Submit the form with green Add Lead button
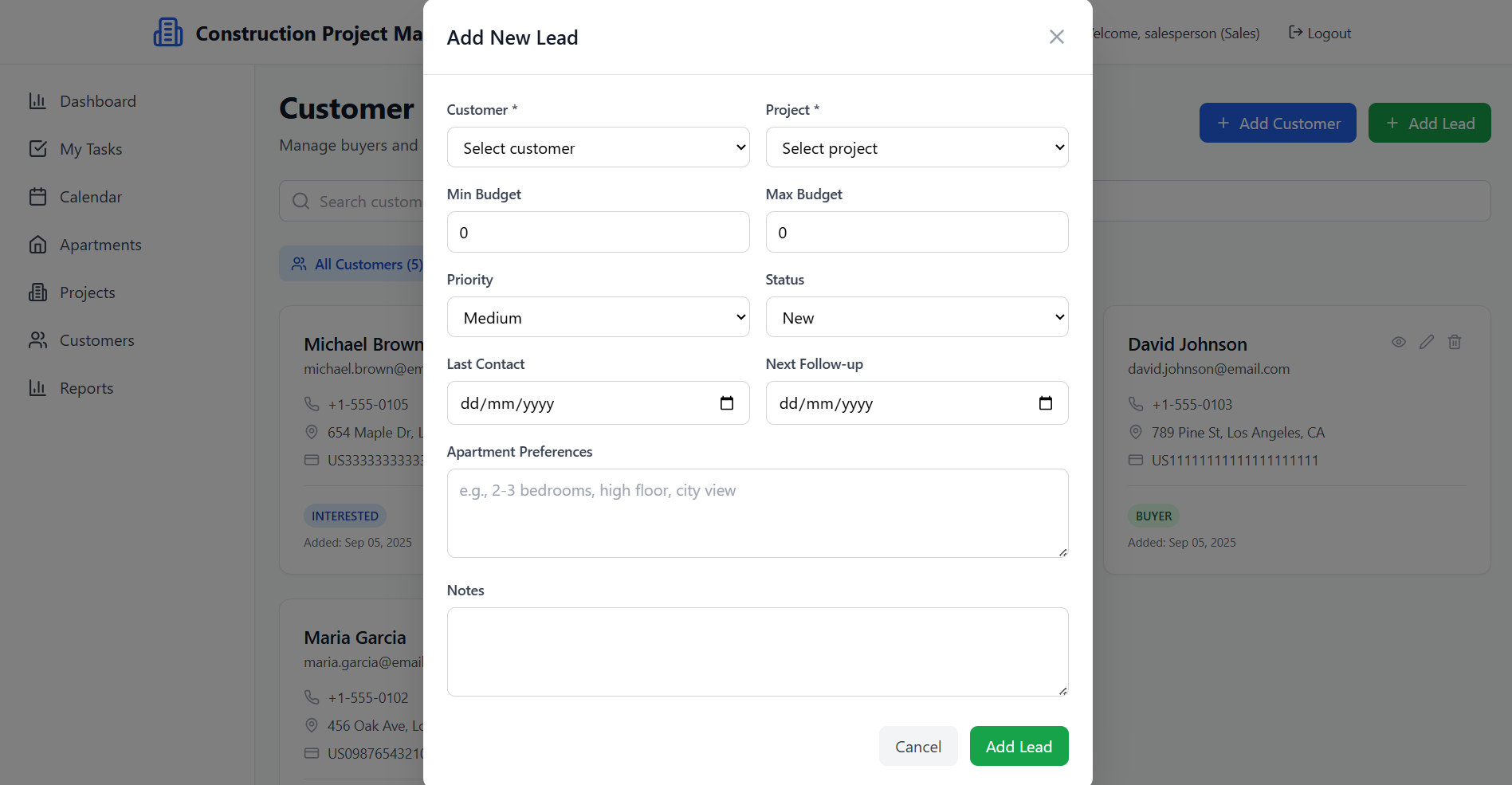The image size is (1512, 785). [1019, 746]
